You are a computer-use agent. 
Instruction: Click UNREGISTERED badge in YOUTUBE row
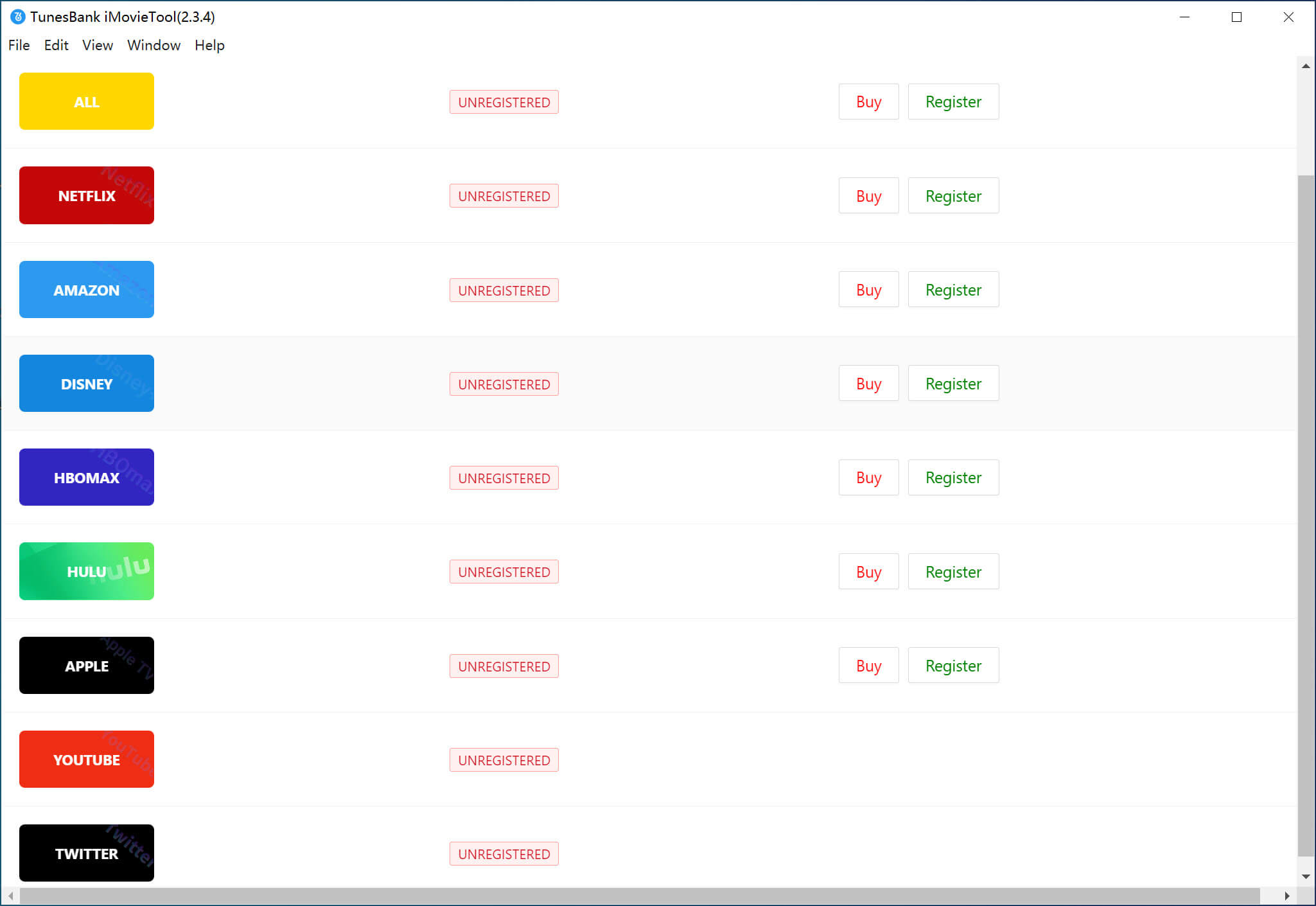pyautogui.click(x=504, y=760)
